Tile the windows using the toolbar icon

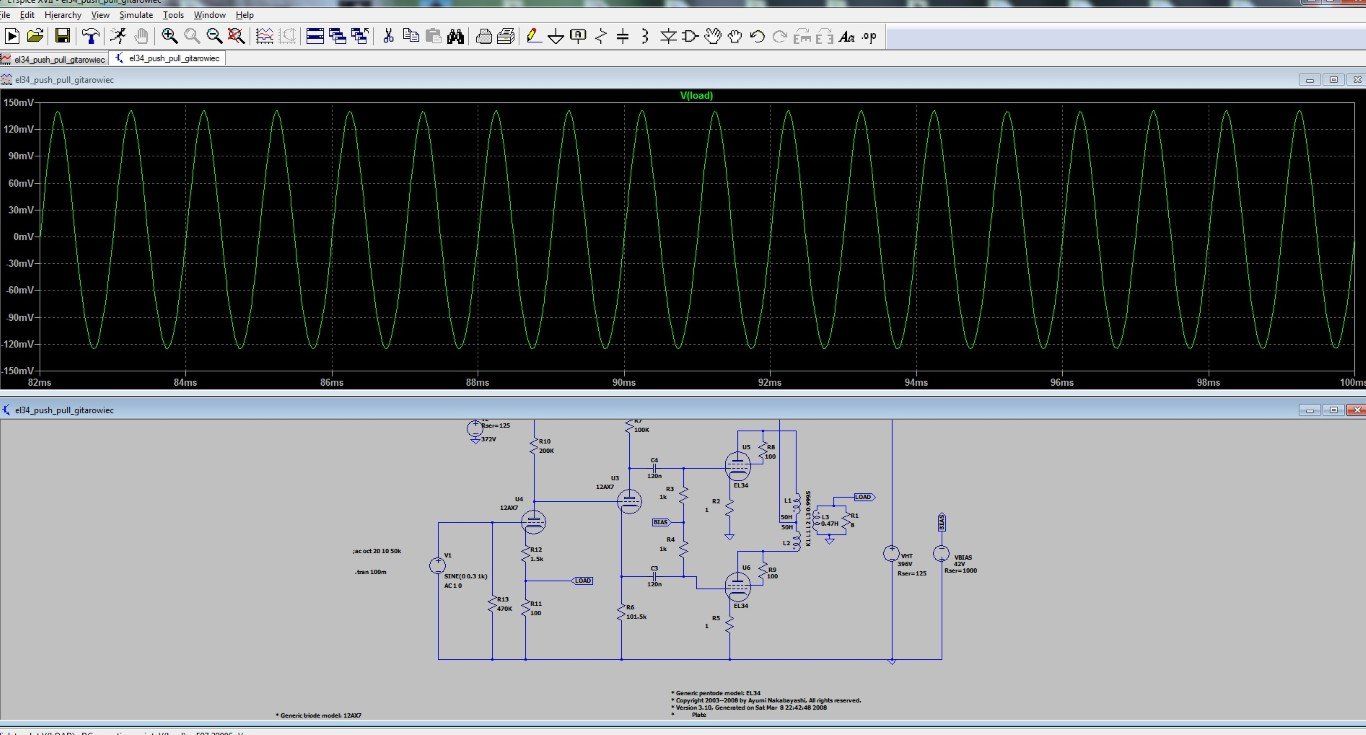(315, 36)
